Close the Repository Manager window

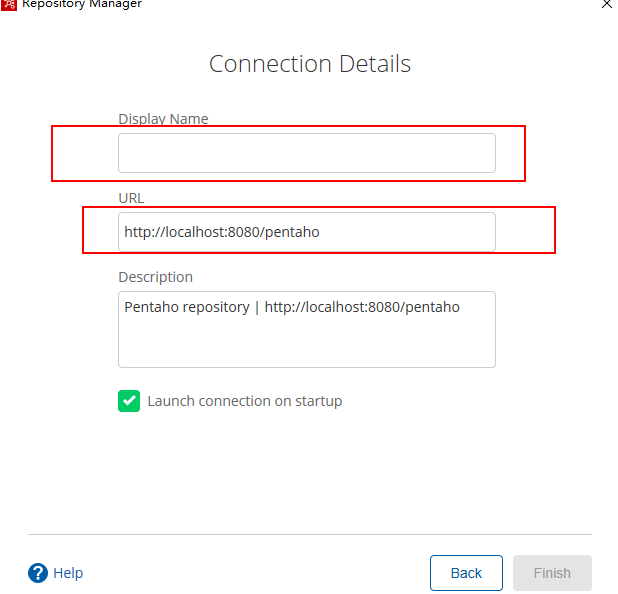click(606, 4)
